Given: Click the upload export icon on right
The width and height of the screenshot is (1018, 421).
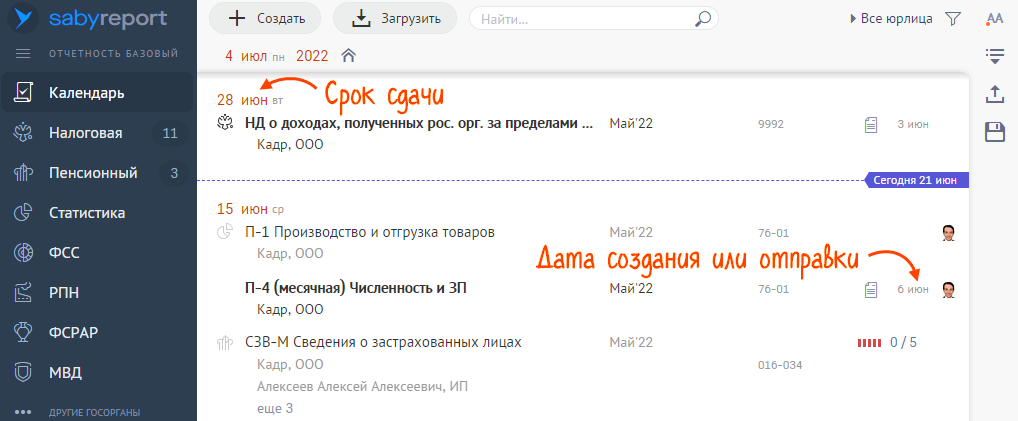Looking at the screenshot, I should click(995, 95).
